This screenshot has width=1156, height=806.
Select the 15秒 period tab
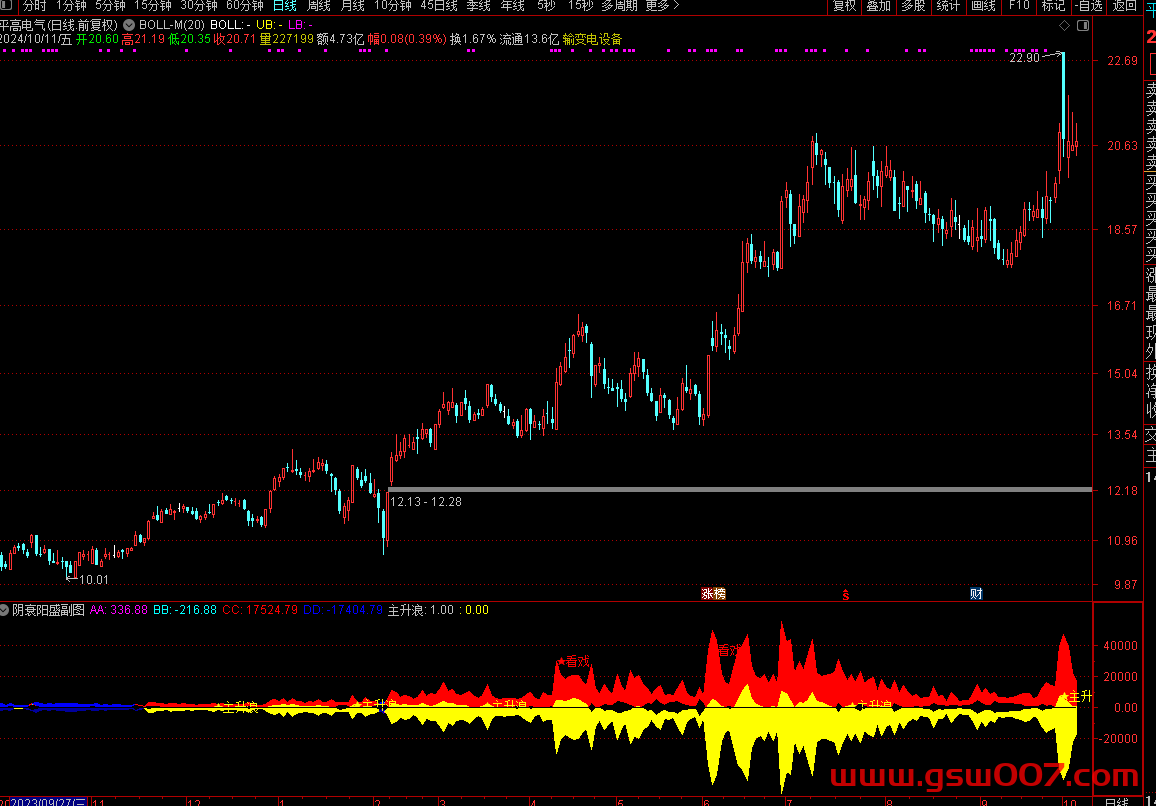580,6
